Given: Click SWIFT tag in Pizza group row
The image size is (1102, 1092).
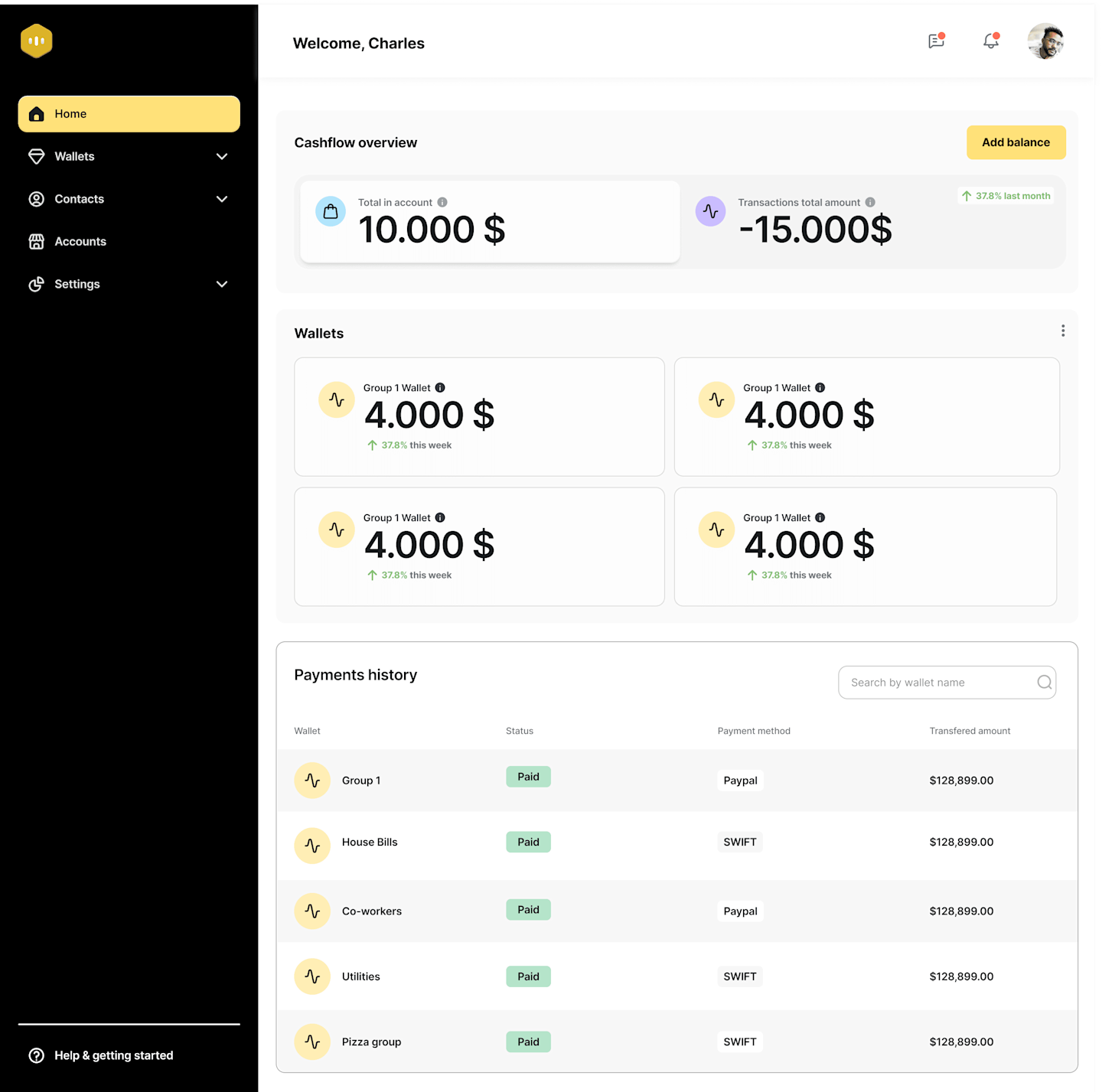Looking at the screenshot, I should pyautogui.click(x=740, y=1041).
